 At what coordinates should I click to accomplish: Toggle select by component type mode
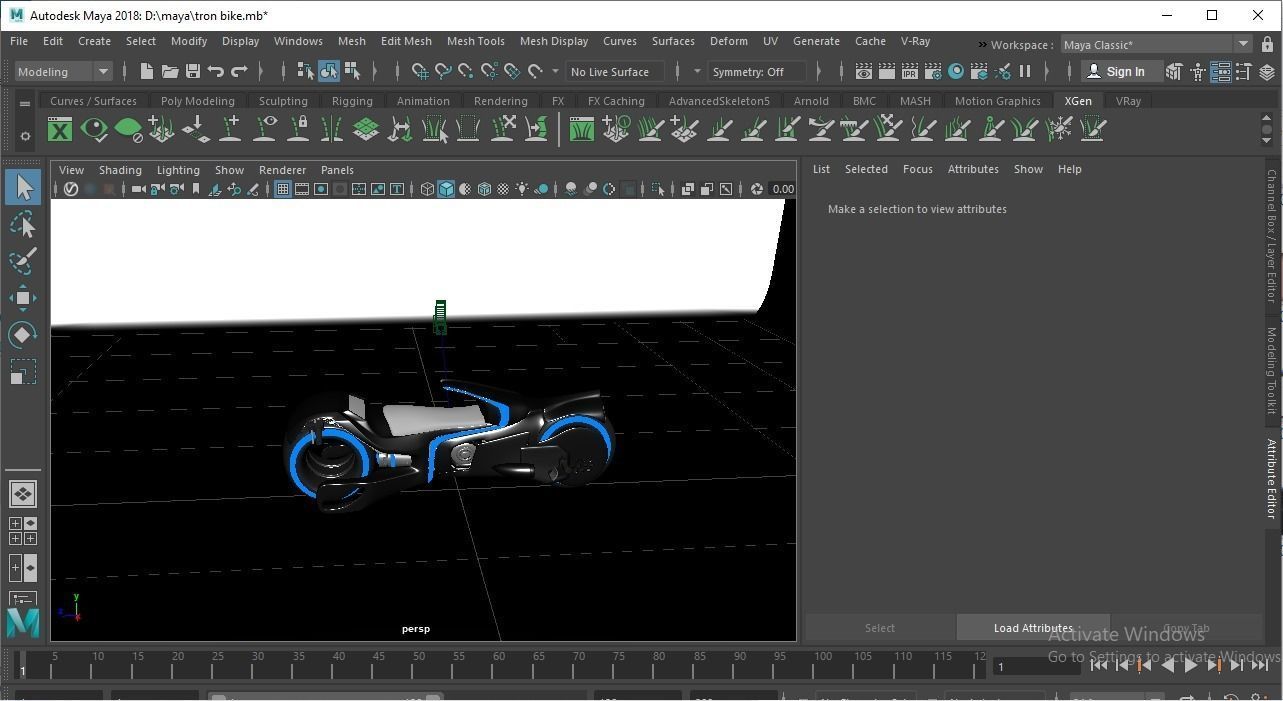[x=352, y=71]
